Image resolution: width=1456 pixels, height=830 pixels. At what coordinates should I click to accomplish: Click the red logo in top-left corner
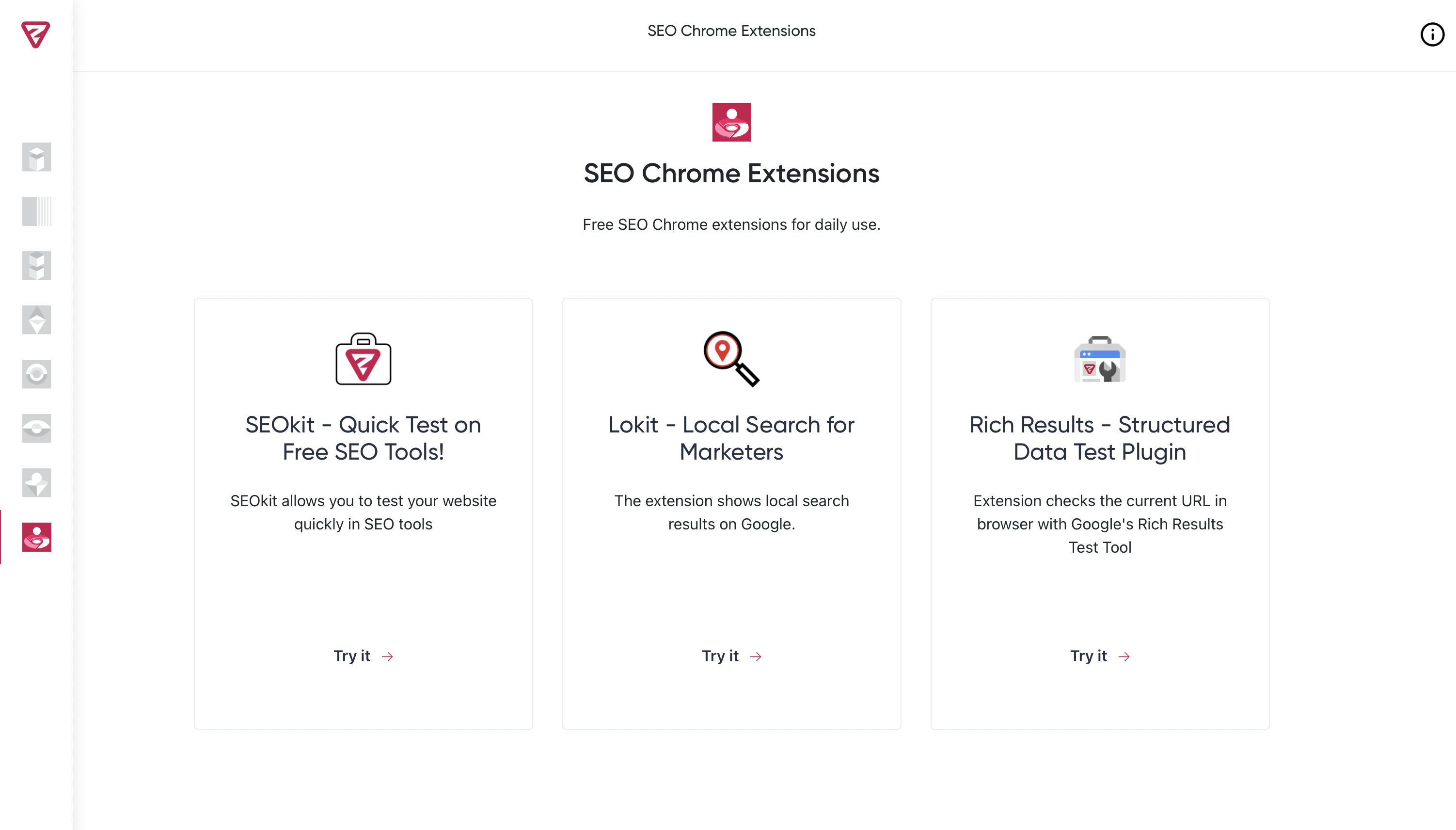click(35, 34)
